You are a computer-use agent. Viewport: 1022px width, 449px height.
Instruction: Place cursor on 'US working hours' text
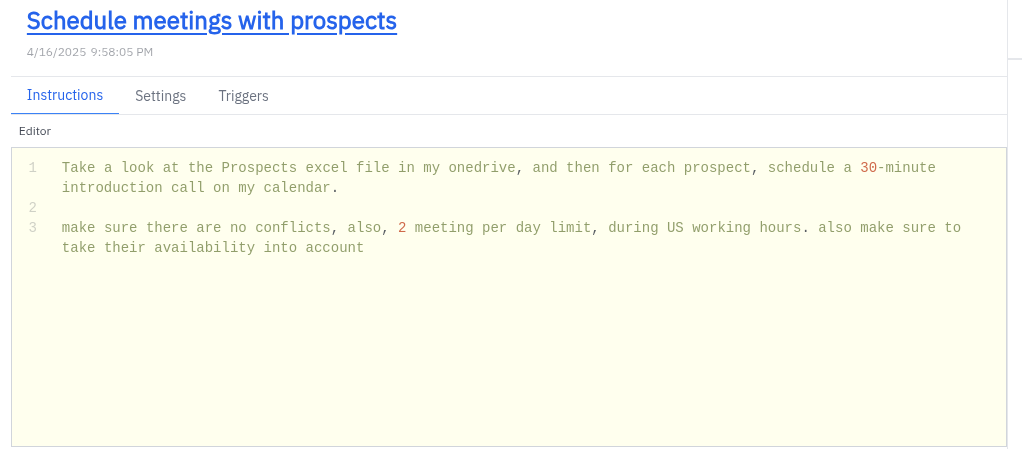(x=734, y=228)
